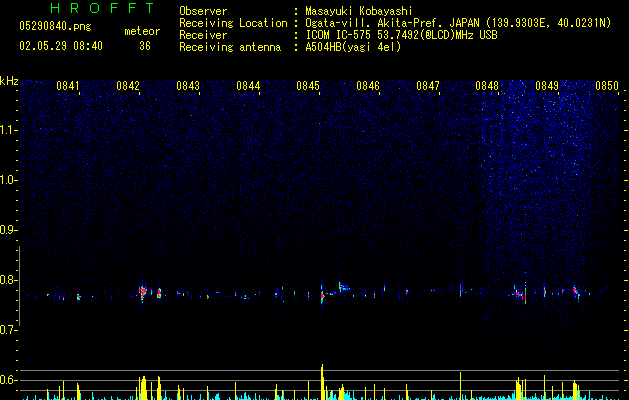The image size is (629, 400).
Task: Click the meteor label
Action: pyautogui.click(x=142, y=31)
